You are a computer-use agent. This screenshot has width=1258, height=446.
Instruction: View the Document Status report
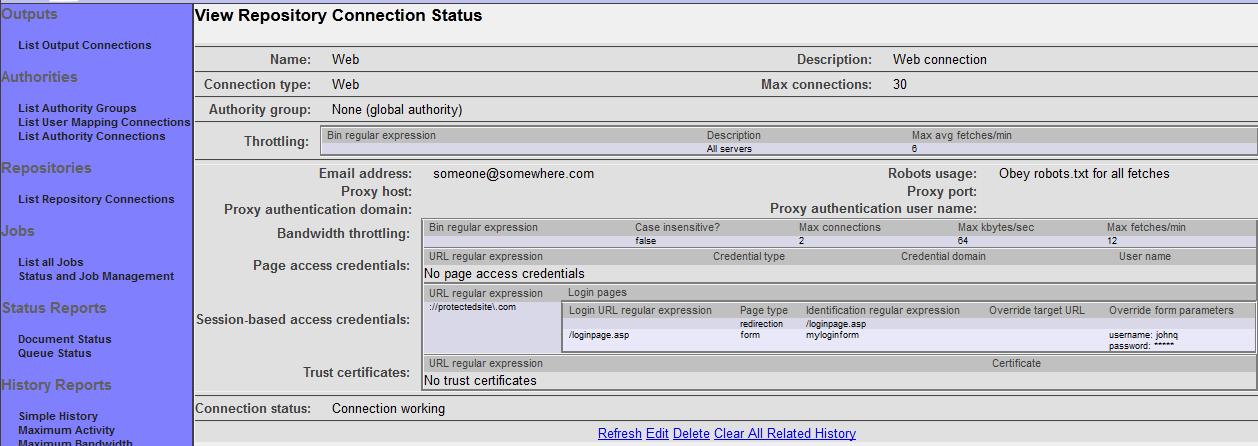tap(65, 339)
